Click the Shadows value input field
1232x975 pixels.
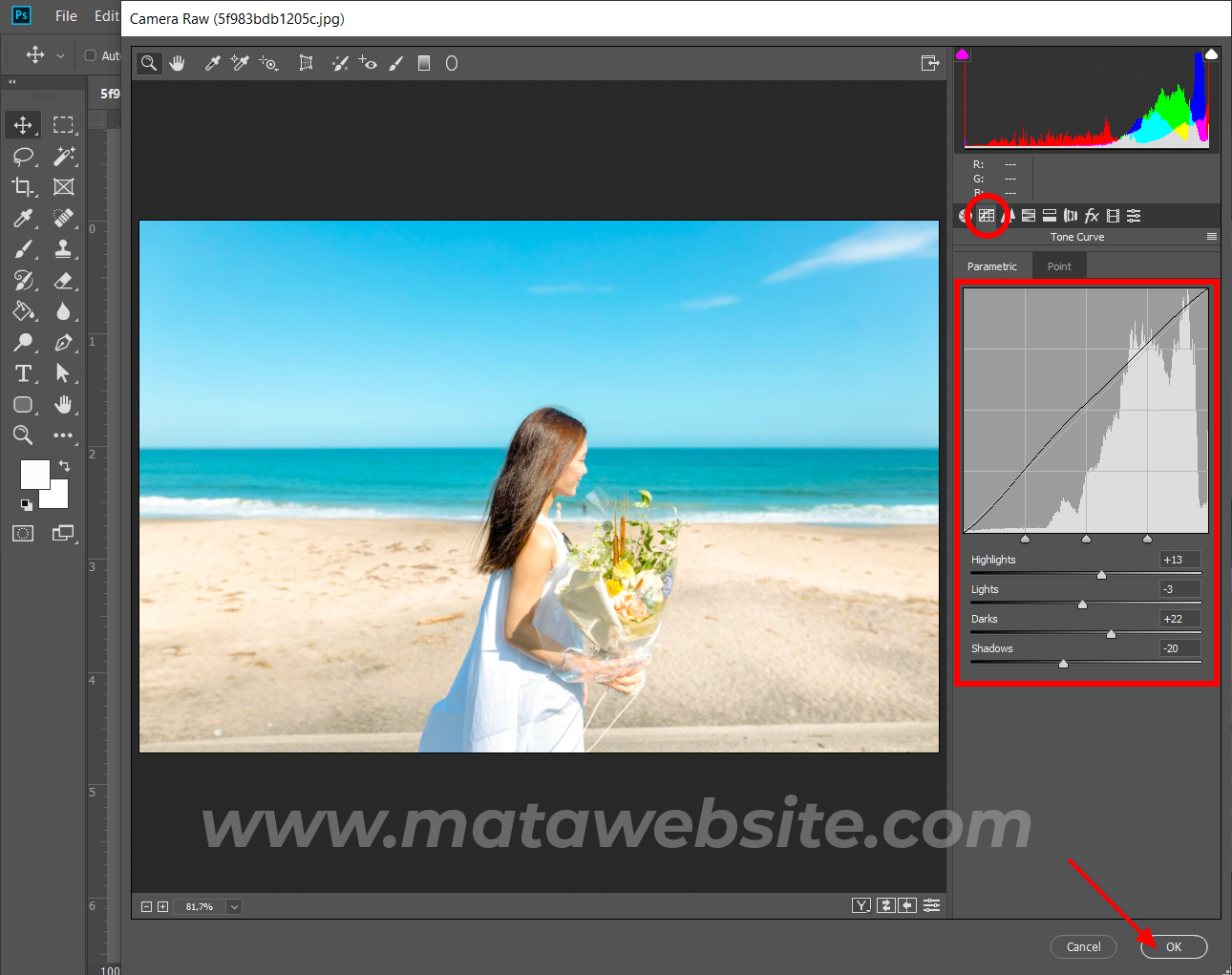pos(1179,648)
